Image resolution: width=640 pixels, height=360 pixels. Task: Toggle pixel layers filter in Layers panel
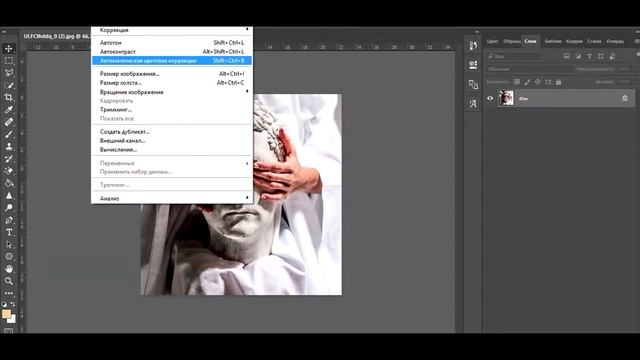pos(567,56)
